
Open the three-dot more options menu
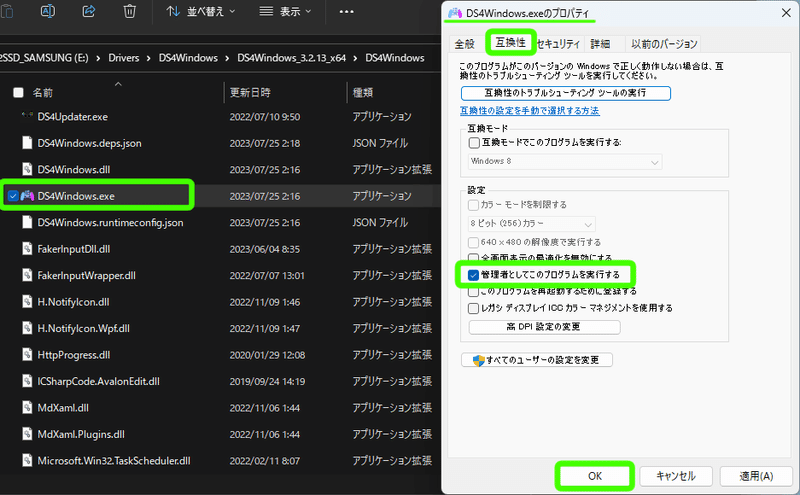pyautogui.click(x=346, y=11)
